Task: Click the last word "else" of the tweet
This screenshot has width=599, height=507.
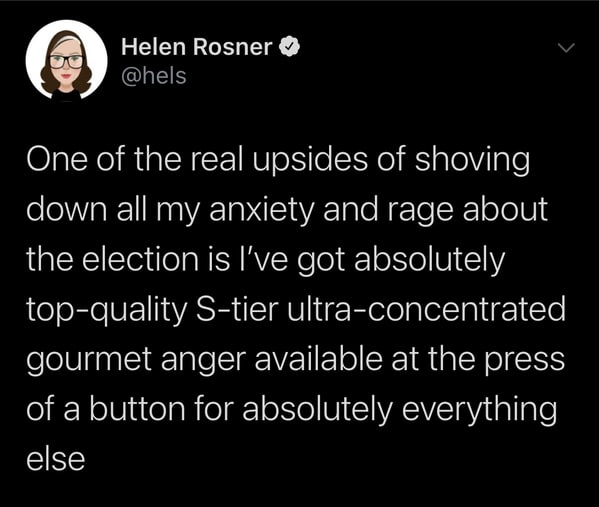Action: 56,458
